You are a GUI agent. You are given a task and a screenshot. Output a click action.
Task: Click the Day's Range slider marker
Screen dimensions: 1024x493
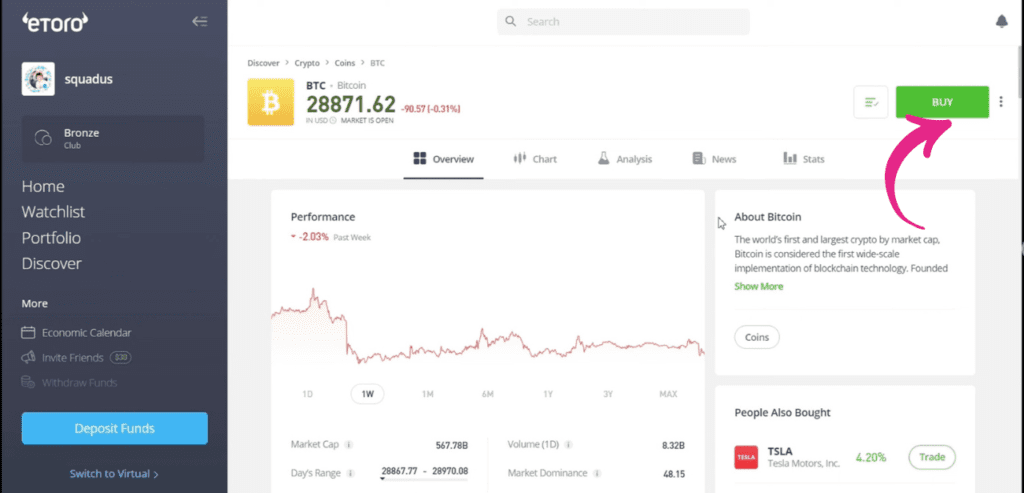pyautogui.click(x=383, y=479)
